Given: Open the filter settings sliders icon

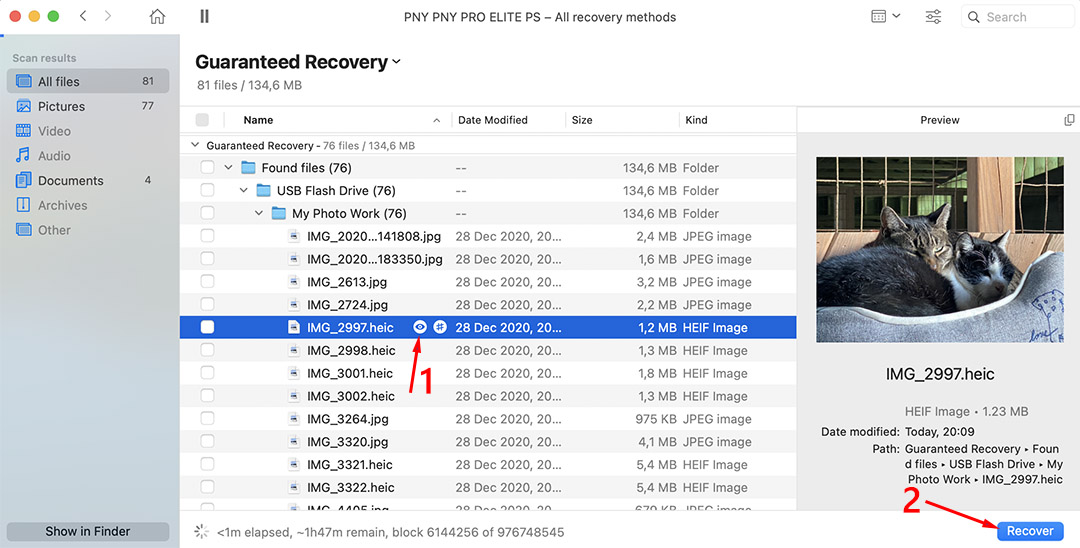Looking at the screenshot, I should tap(933, 17).
